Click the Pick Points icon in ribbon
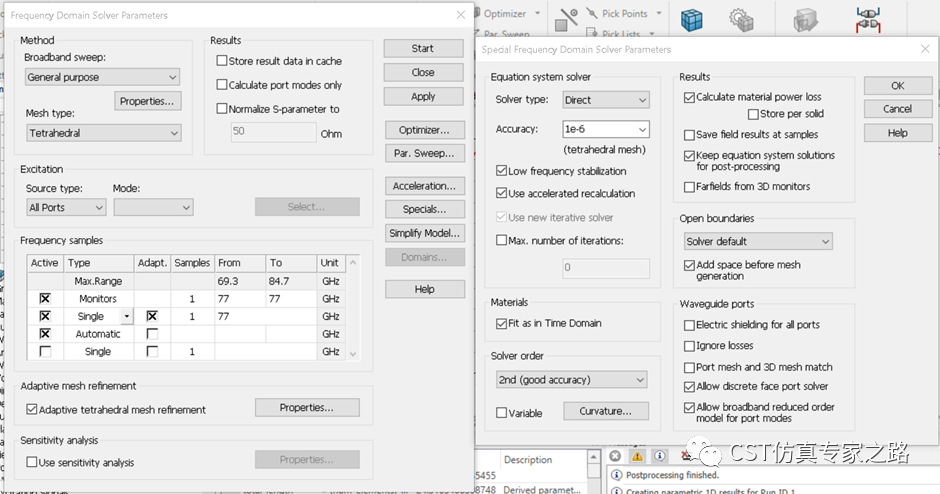Viewport: 940px width, 494px height. point(592,13)
